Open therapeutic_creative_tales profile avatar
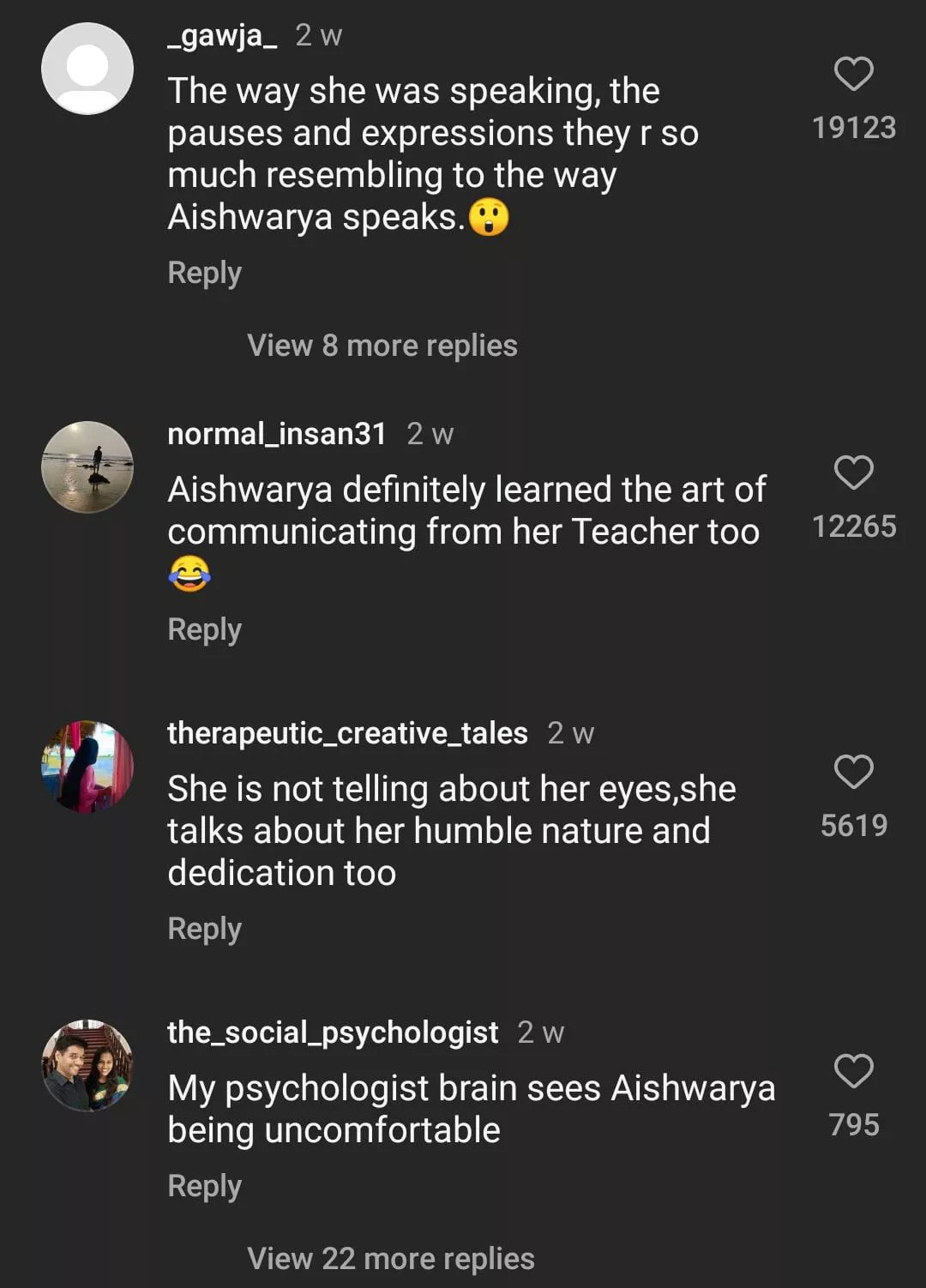This screenshot has width=926, height=1288. 87,767
